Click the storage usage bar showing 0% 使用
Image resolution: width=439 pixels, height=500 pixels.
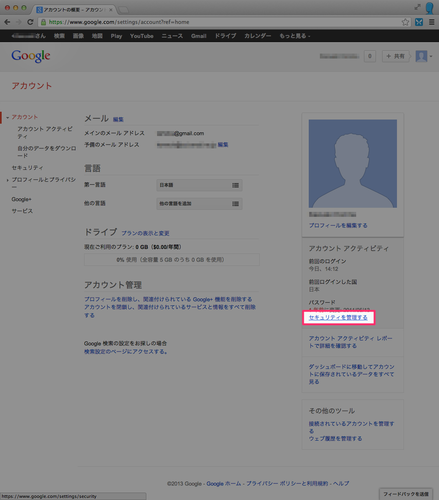coord(172,260)
